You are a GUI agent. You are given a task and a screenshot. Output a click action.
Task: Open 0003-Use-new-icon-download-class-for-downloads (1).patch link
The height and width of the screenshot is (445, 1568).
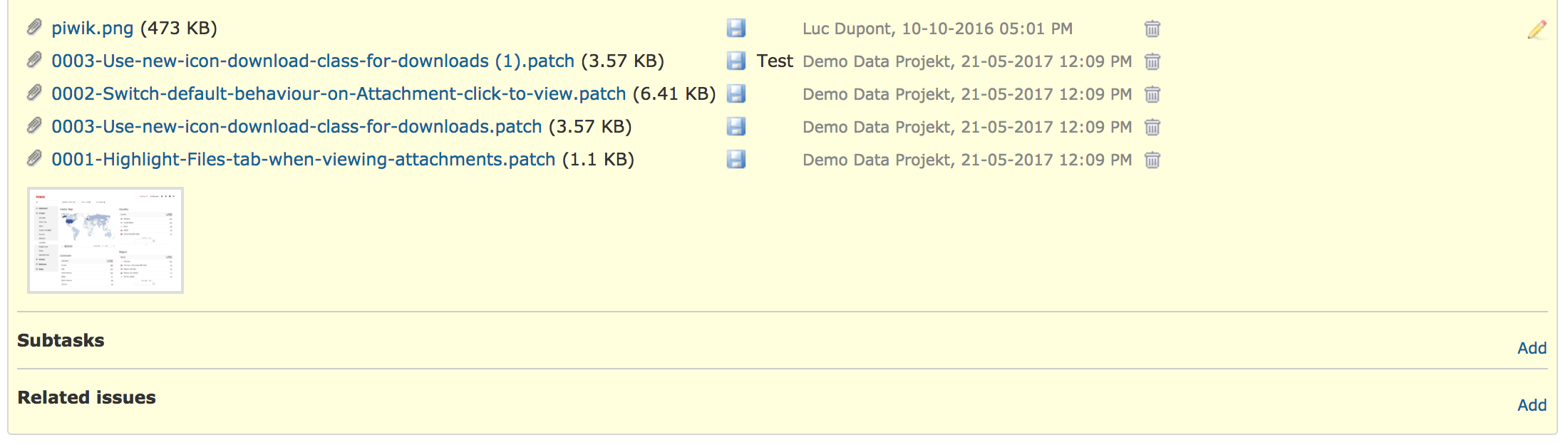313,61
